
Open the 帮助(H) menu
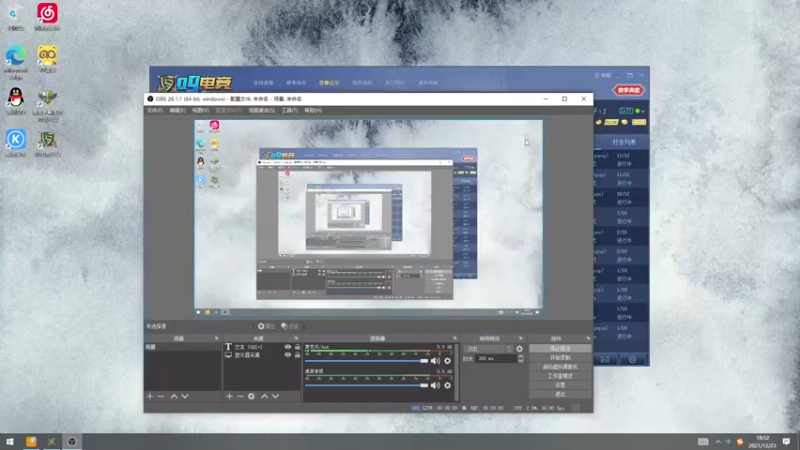pos(313,110)
